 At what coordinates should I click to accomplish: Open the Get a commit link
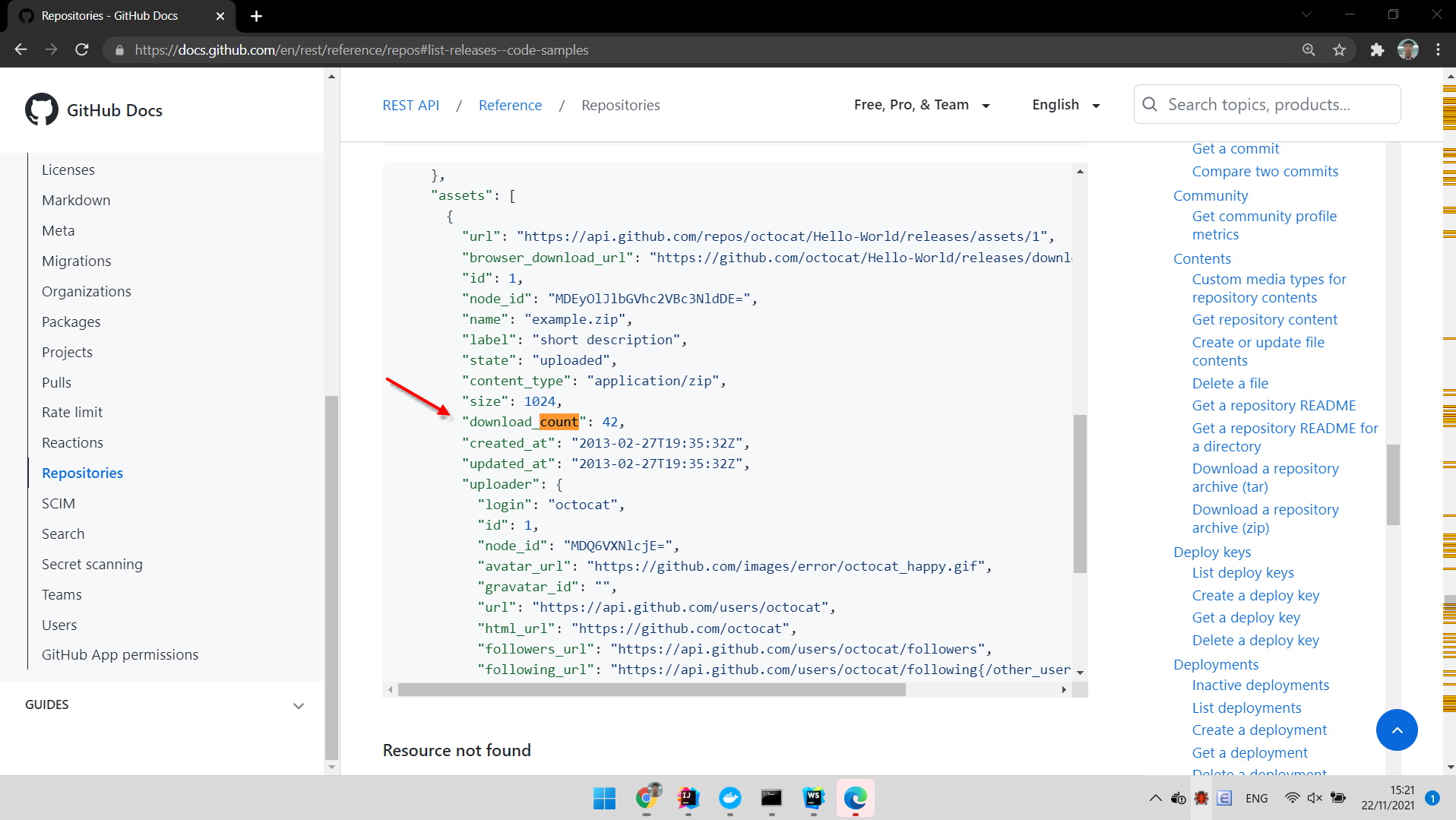point(1236,149)
